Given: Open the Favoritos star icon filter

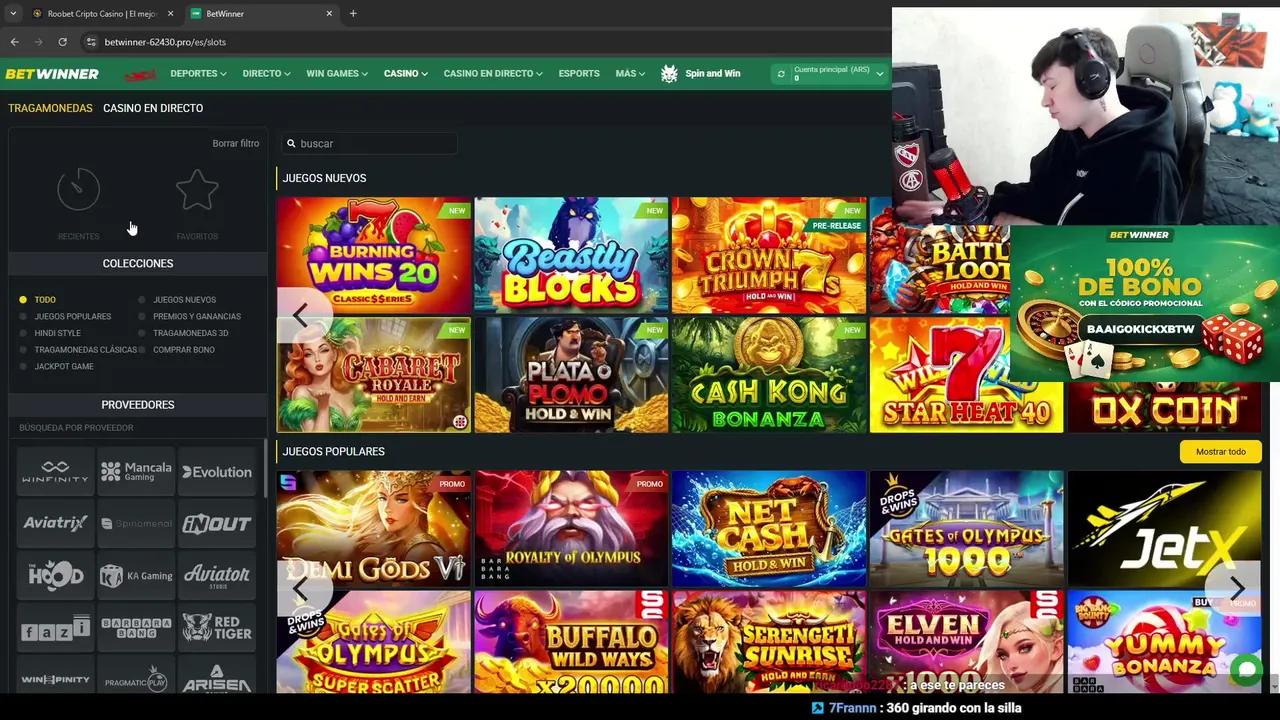Looking at the screenshot, I should pyautogui.click(x=197, y=190).
